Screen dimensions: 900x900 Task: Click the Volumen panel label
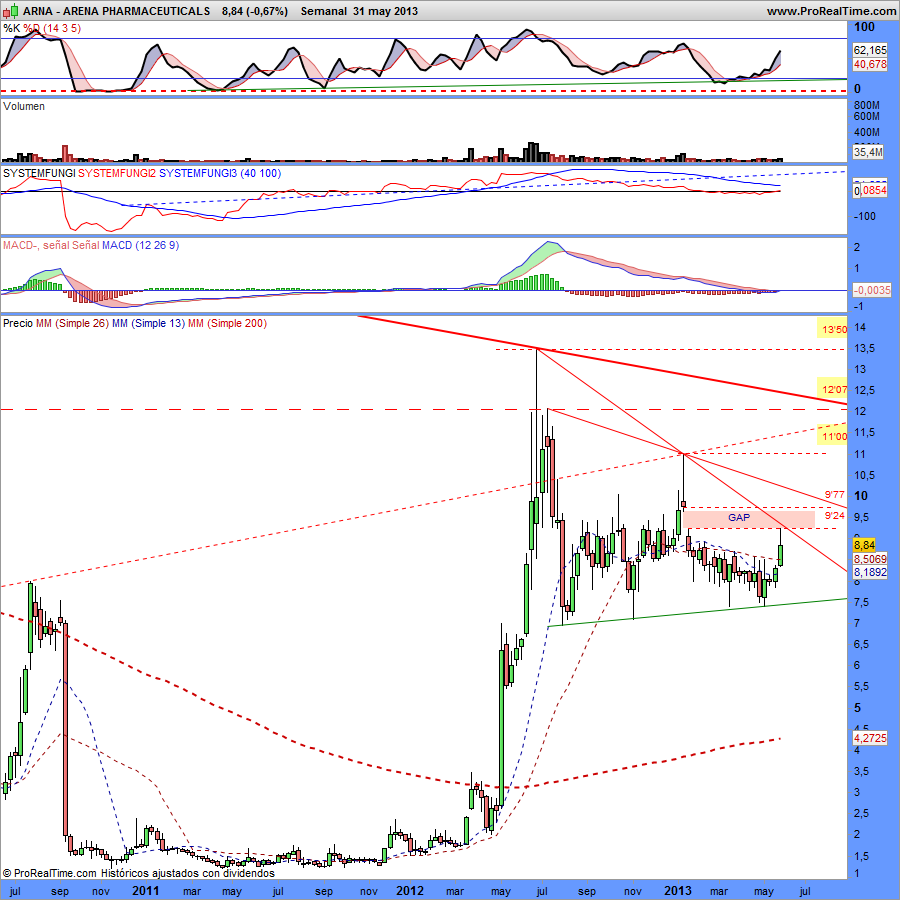point(24,106)
